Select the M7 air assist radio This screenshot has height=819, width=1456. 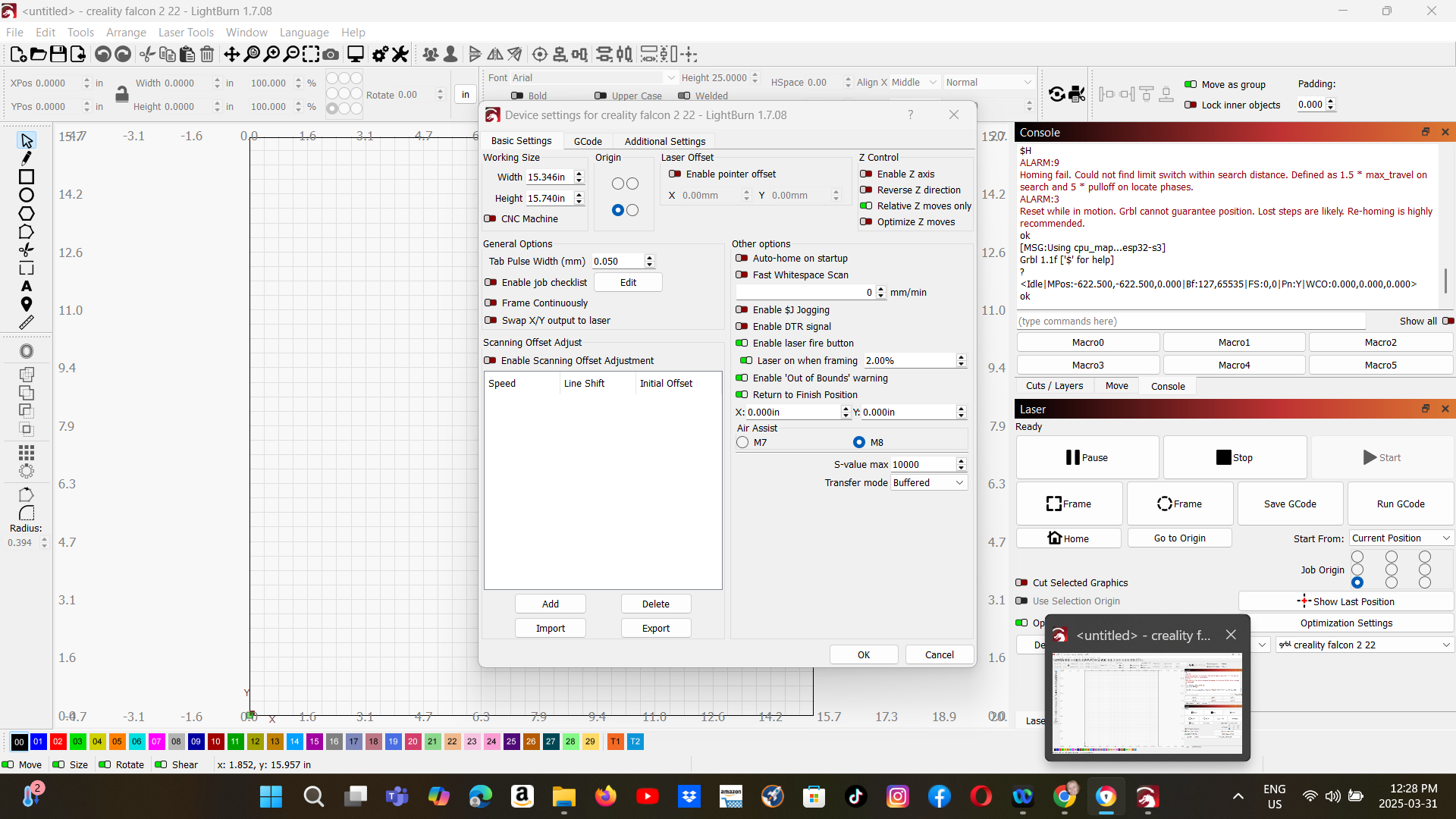[x=742, y=442]
